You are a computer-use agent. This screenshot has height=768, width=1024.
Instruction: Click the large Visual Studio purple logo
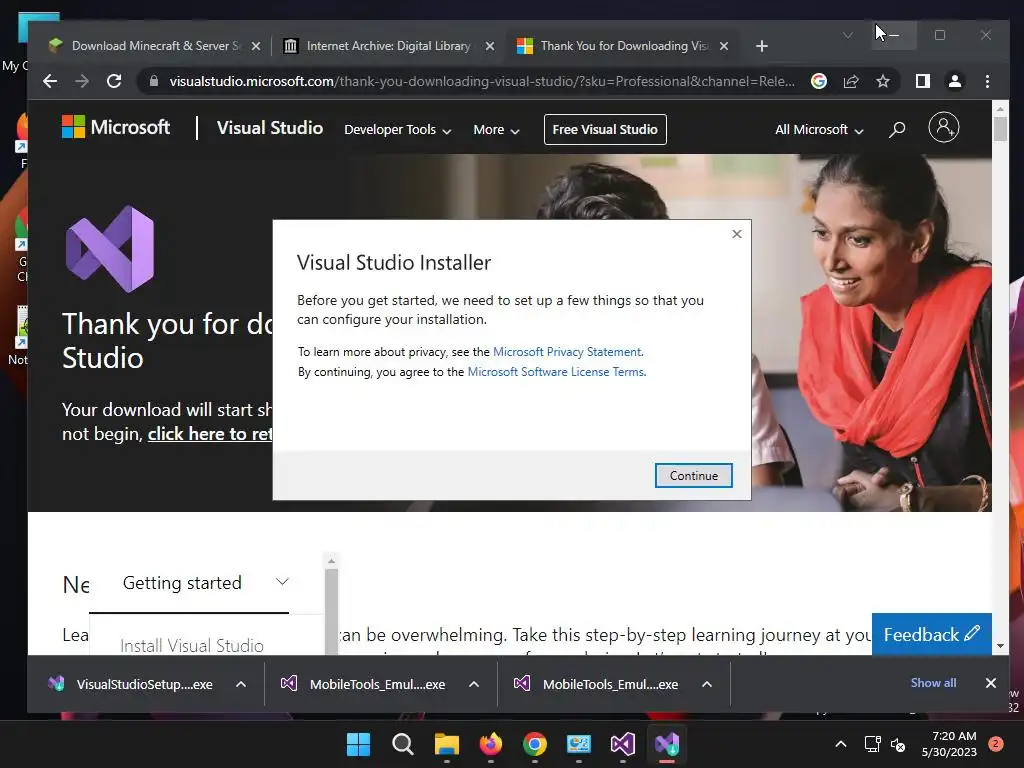[x=110, y=249]
